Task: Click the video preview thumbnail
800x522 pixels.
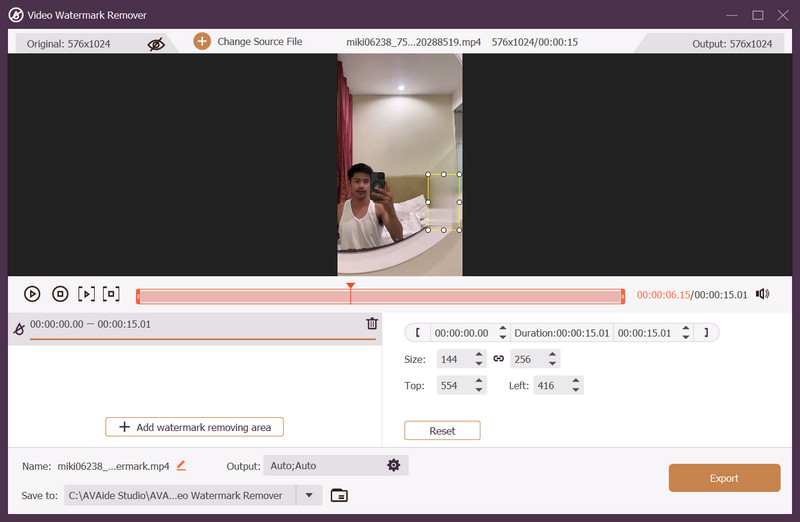Action: (x=400, y=165)
